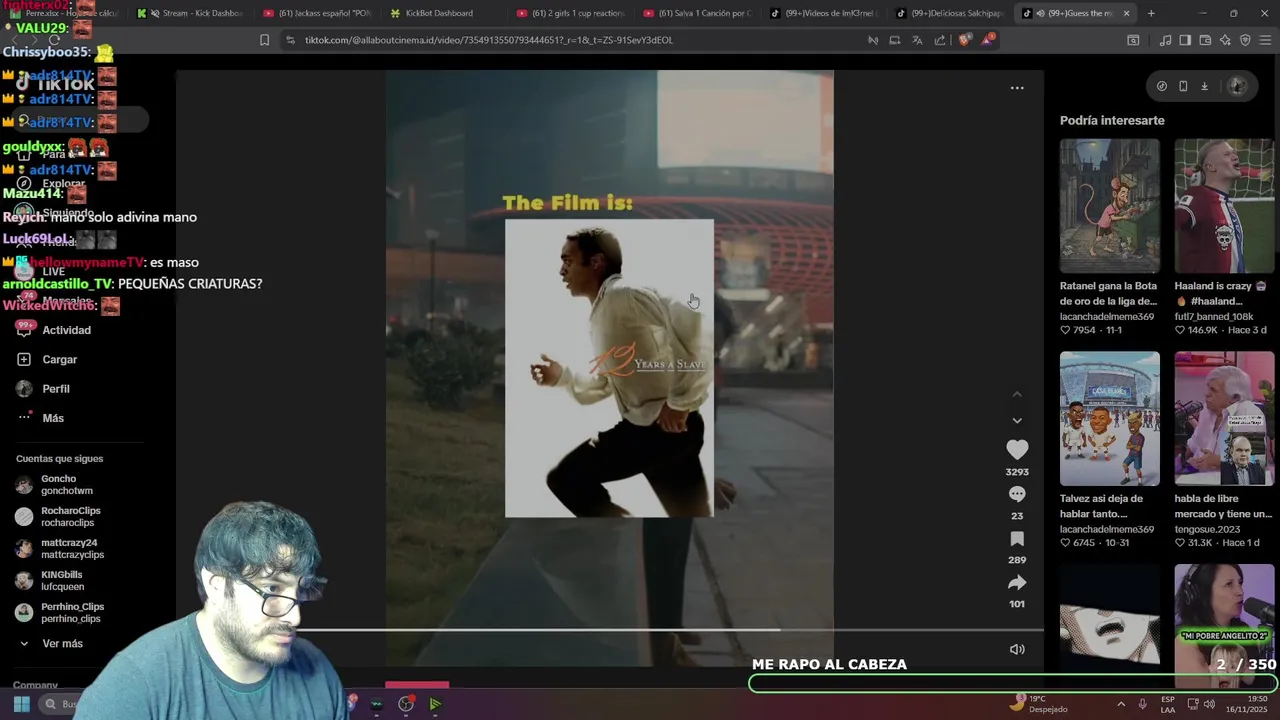Open the Ratanel Bota de oro thumbnail

[1110, 206]
